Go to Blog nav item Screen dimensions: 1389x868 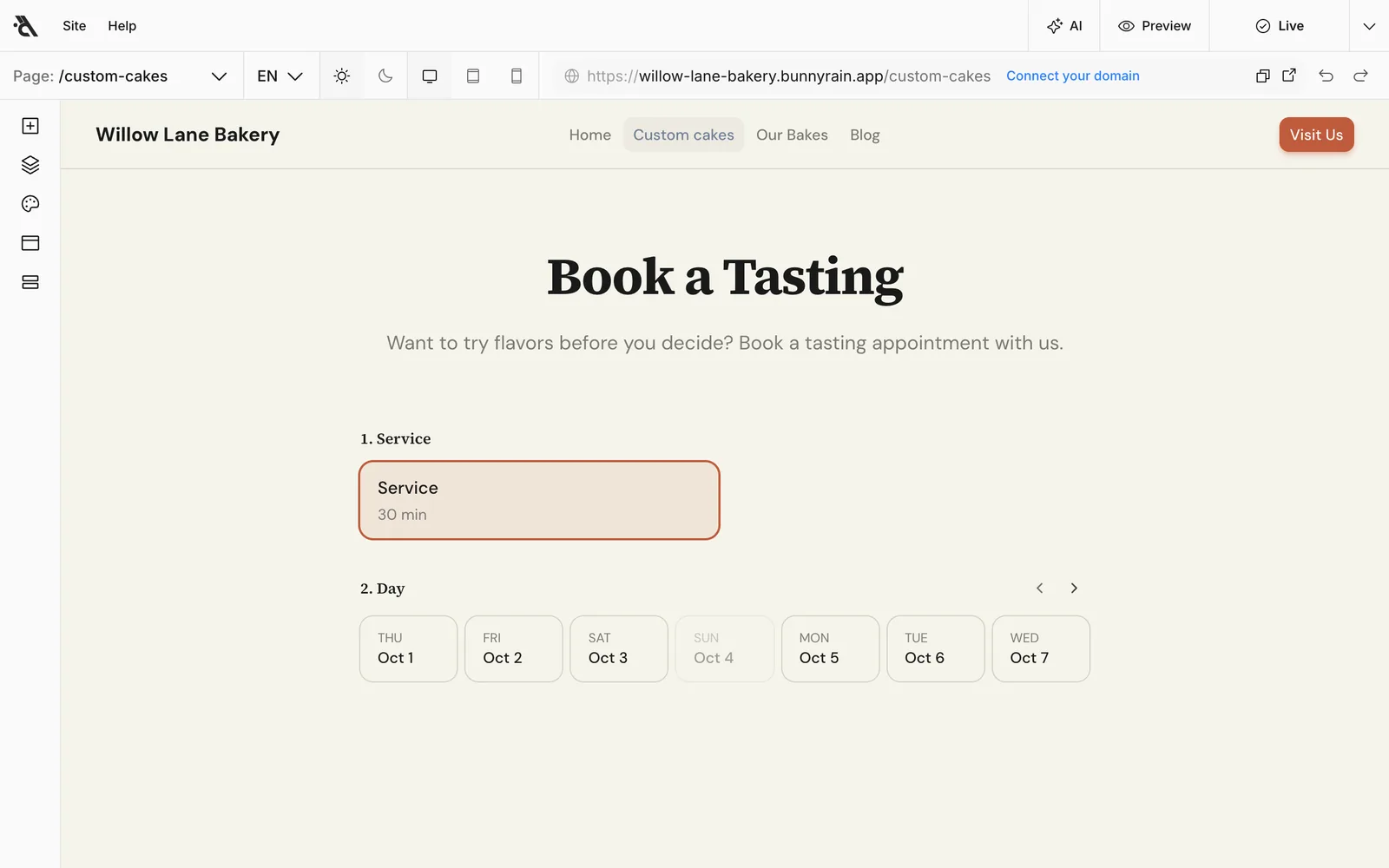[x=865, y=135]
